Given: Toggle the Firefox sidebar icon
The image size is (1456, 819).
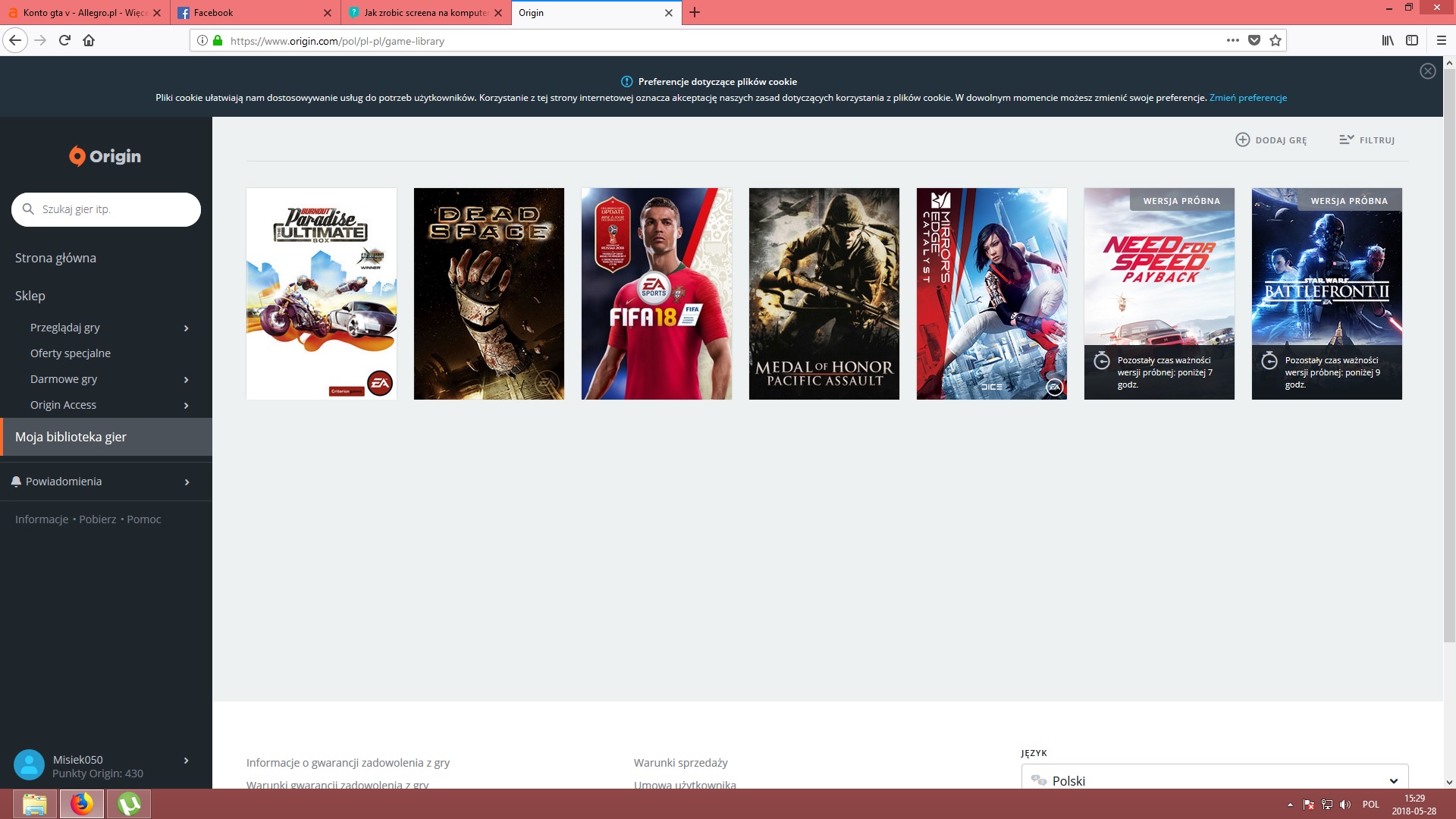Looking at the screenshot, I should pos(1412,41).
